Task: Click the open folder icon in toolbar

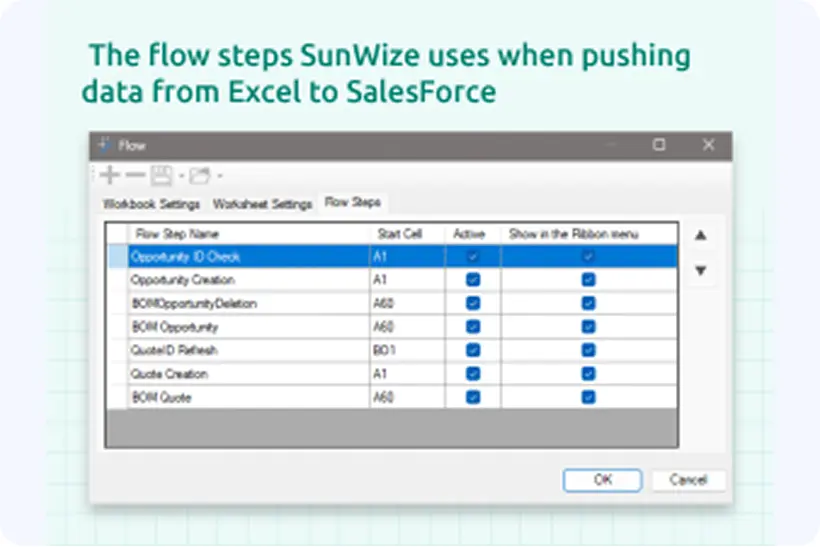Action: [x=199, y=176]
